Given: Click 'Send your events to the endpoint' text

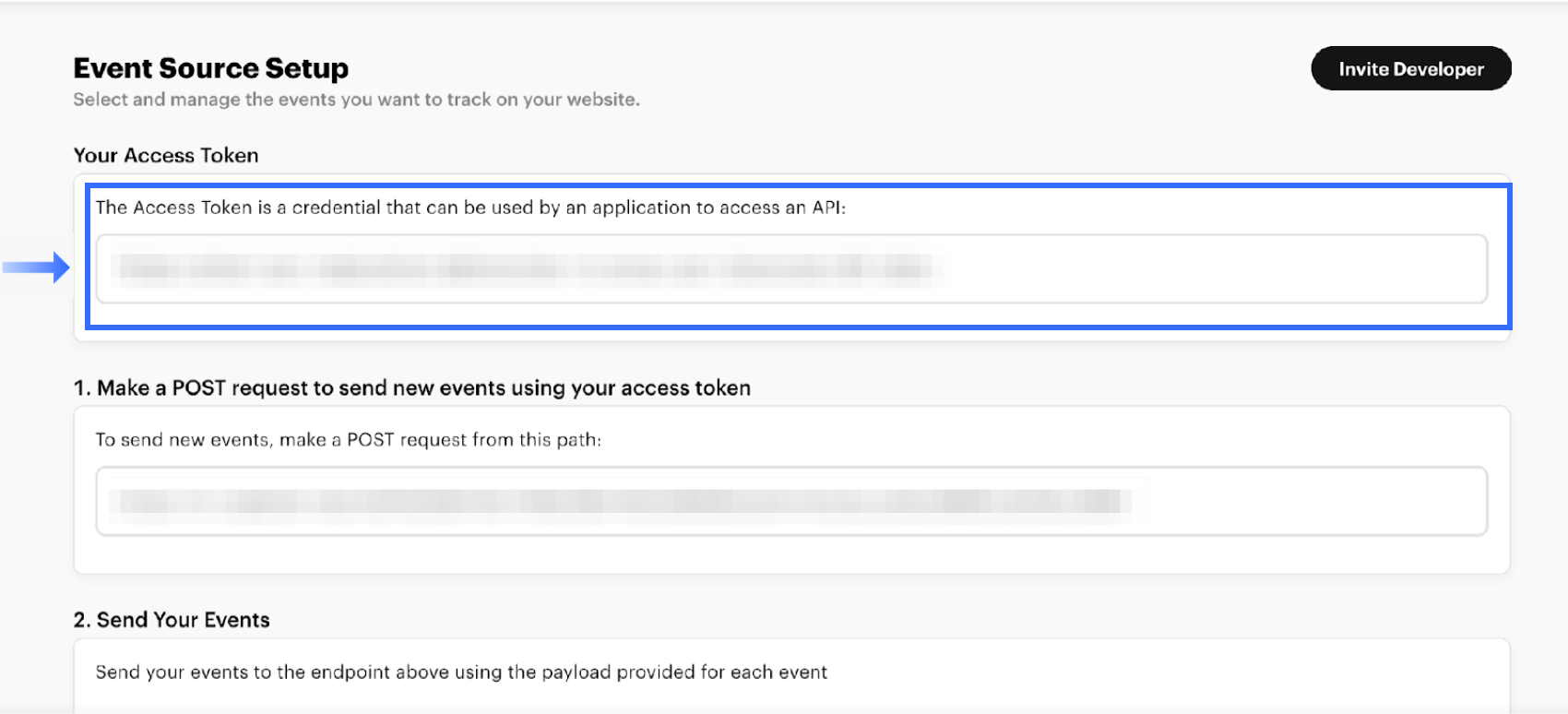Looking at the screenshot, I should pyautogui.click(x=461, y=672).
